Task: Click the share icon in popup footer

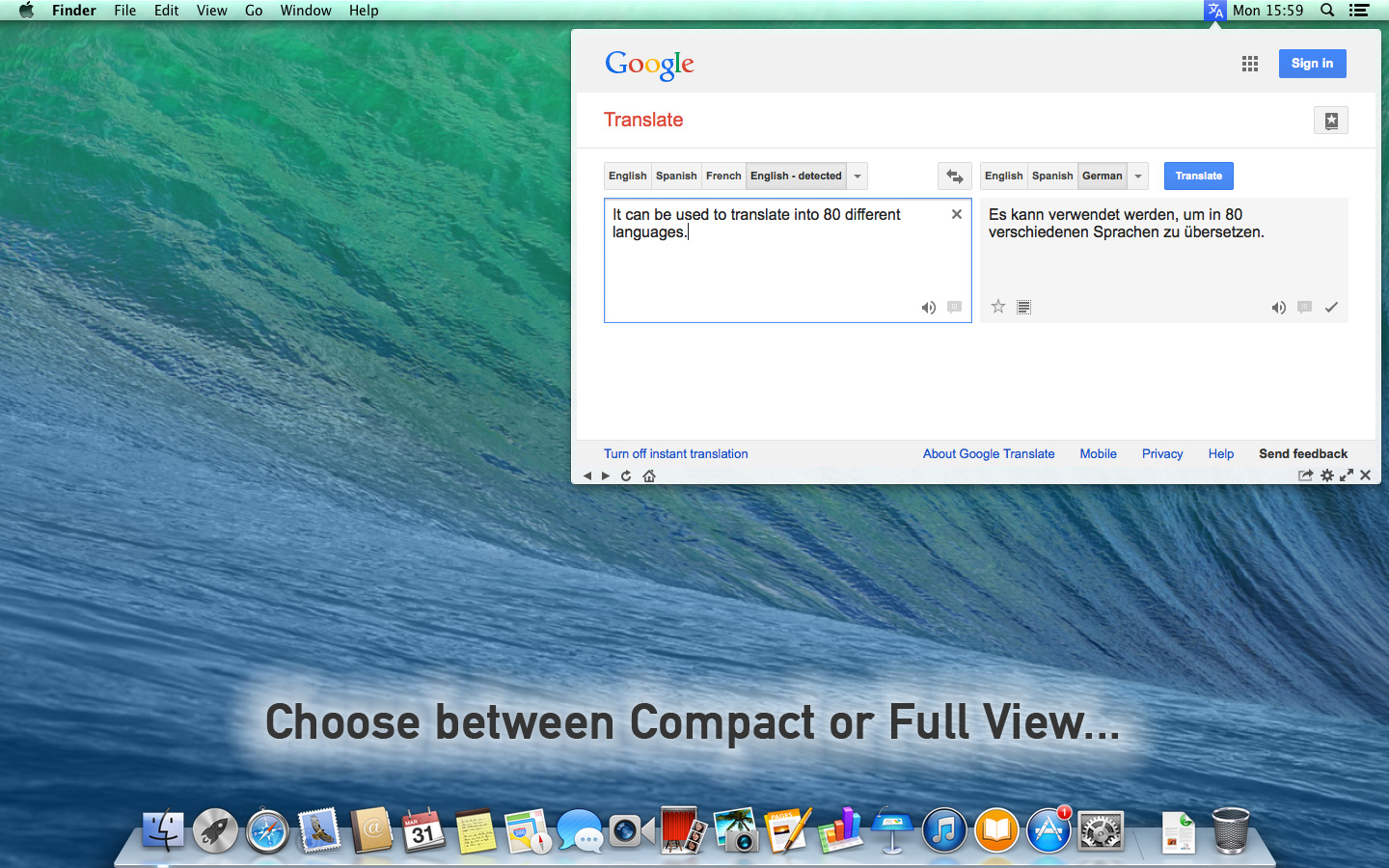Action: (x=1306, y=475)
